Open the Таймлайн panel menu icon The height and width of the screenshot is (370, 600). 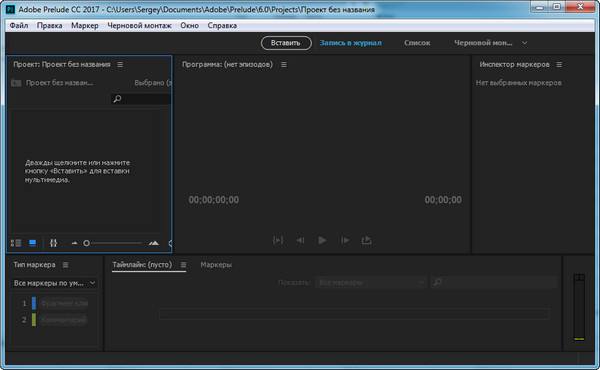[183, 265]
